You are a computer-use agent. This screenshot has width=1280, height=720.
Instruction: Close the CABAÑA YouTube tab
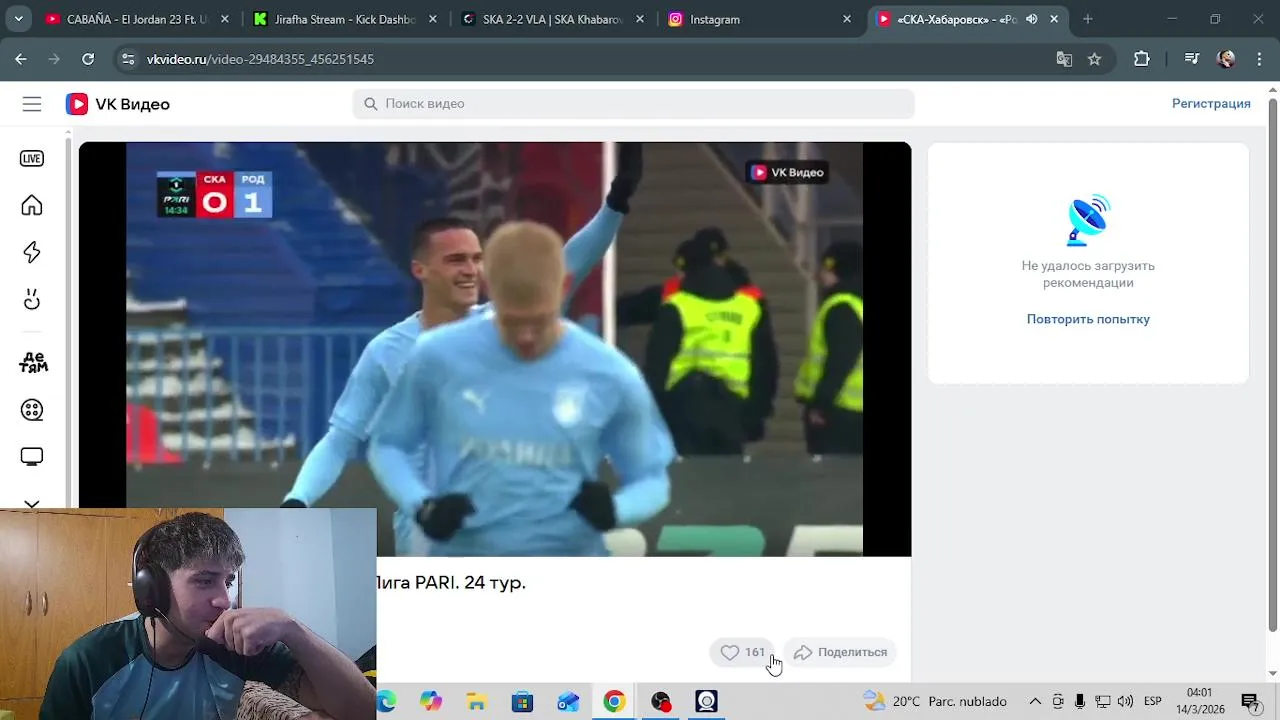click(224, 19)
